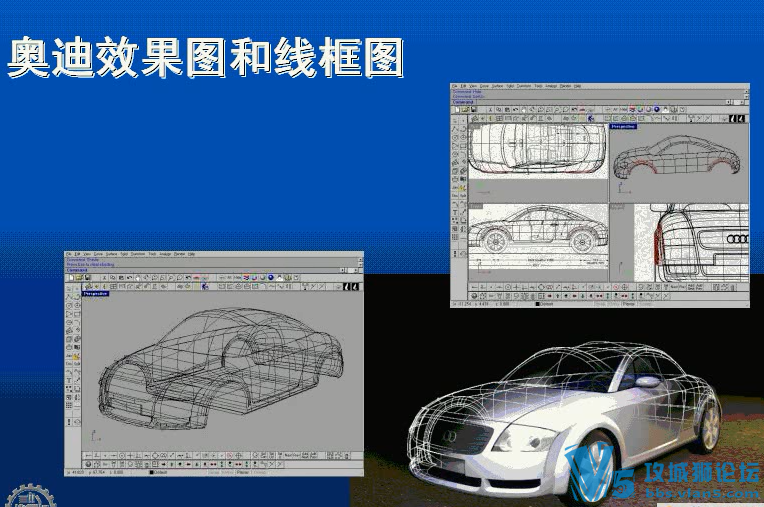
Task: Click Cut scissors icon in four-viewport Rhino window
Action: pos(490,109)
